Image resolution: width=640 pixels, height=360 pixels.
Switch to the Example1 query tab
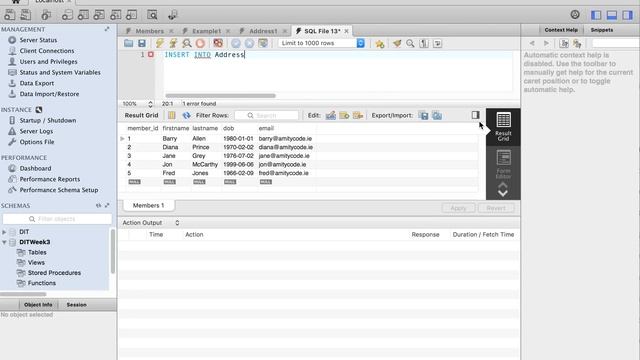pyautogui.click(x=207, y=31)
